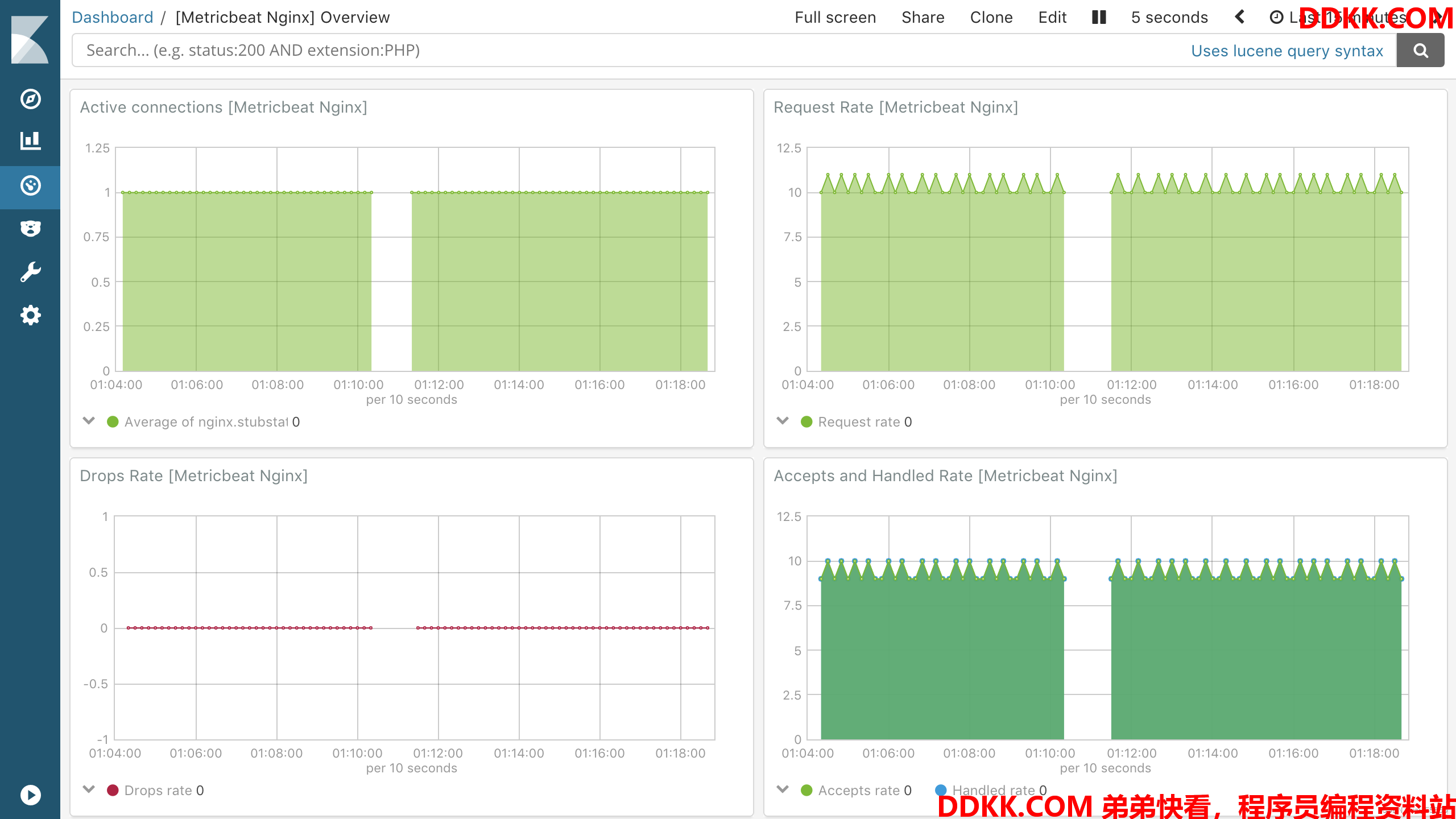Pause auto-refresh with the pause icon

point(1099,18)
